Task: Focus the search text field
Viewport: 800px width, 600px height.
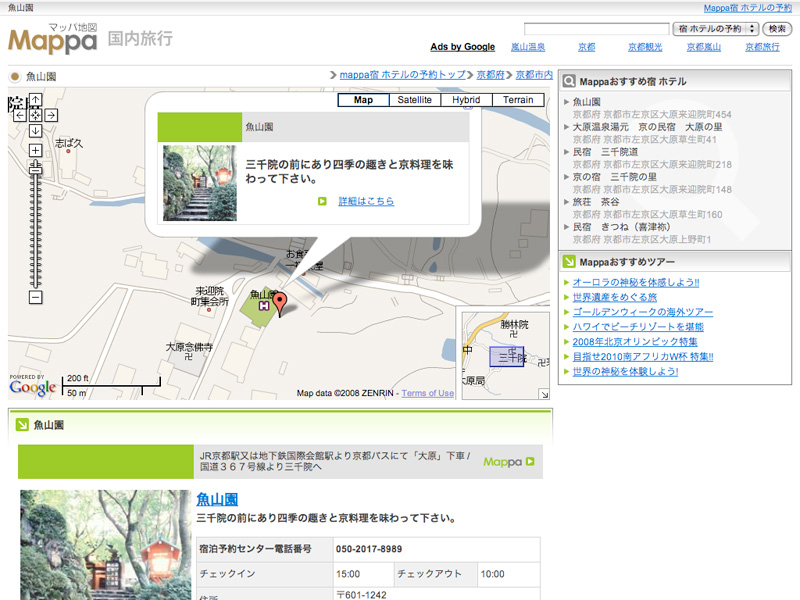Action: 596,29
